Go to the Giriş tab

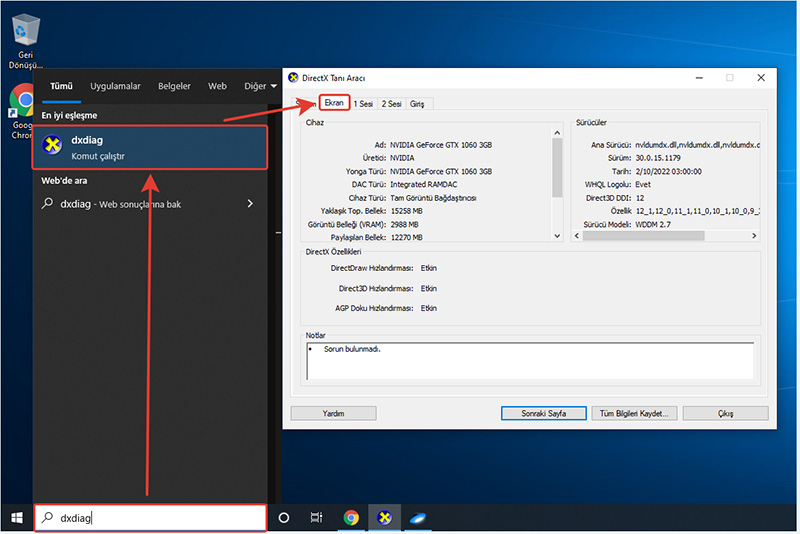click(417, 104)
